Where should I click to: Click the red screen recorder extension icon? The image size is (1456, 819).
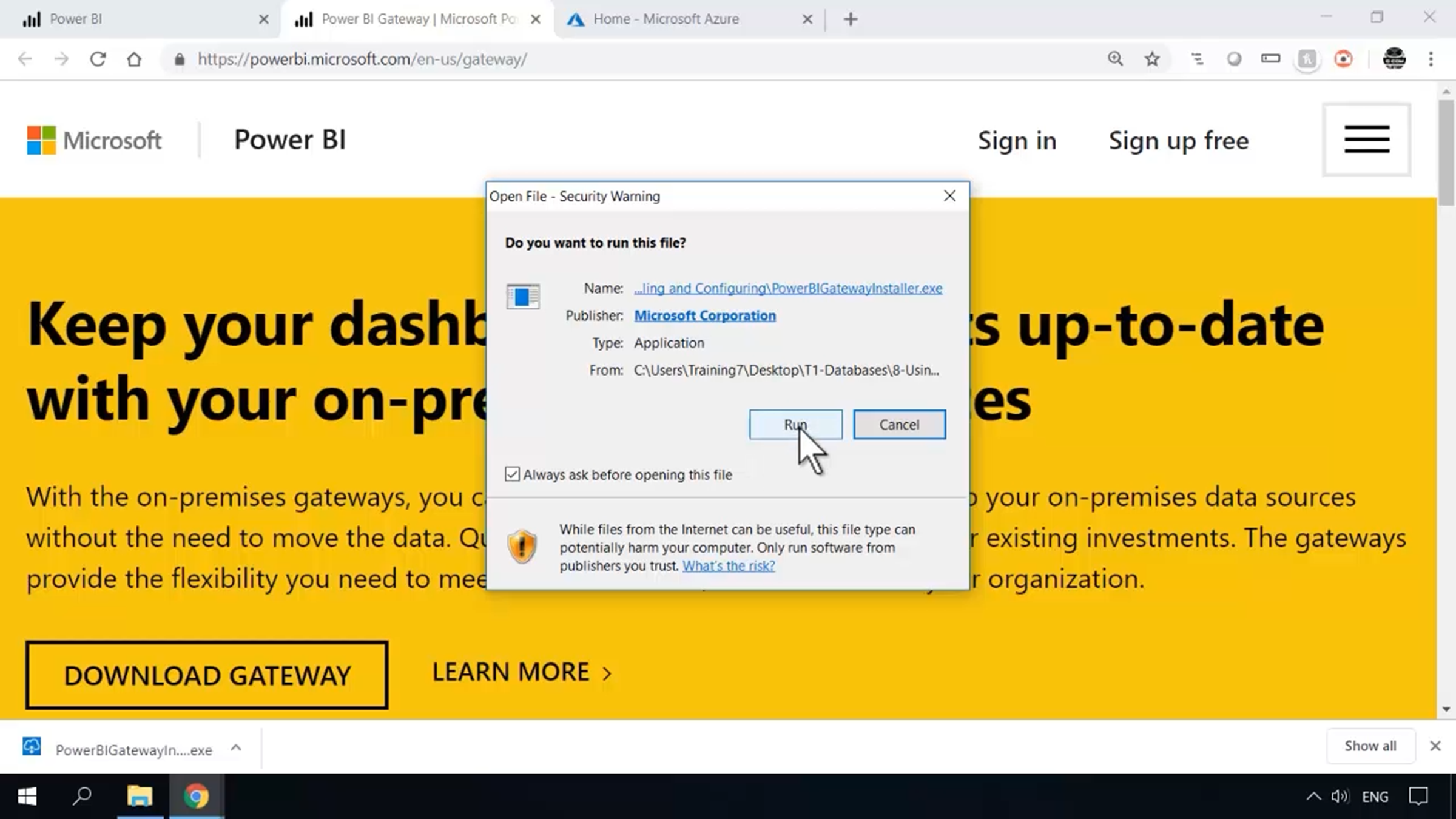pos(1343,59)
